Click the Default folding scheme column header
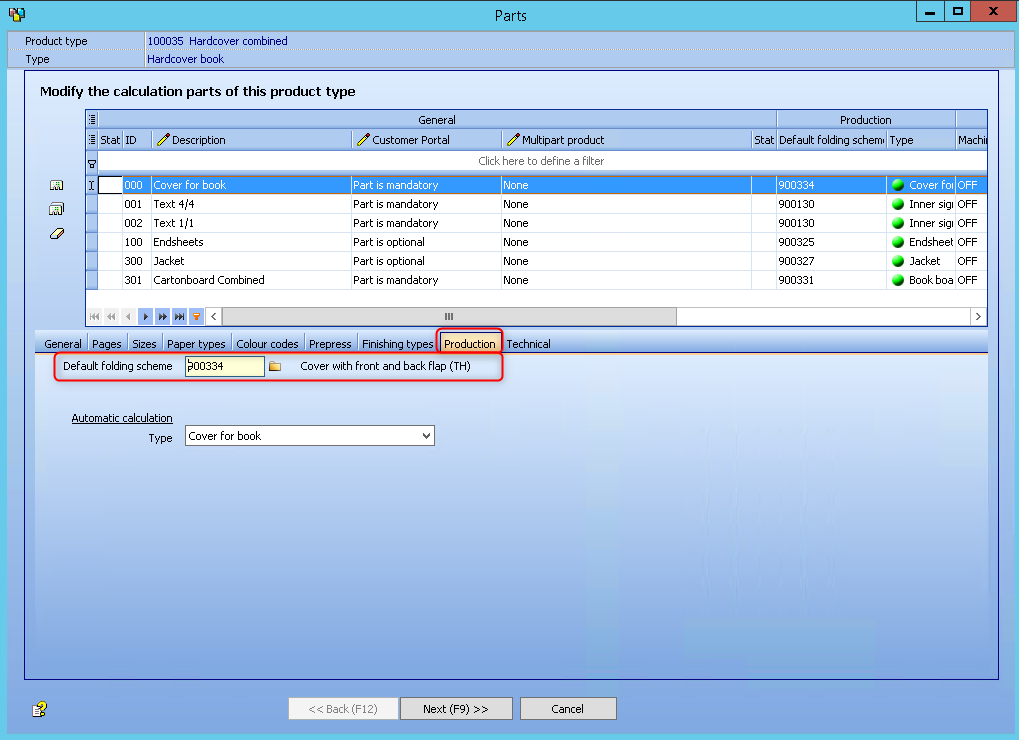The height and width of the screenshot is (740, 1019). point(831,140)
